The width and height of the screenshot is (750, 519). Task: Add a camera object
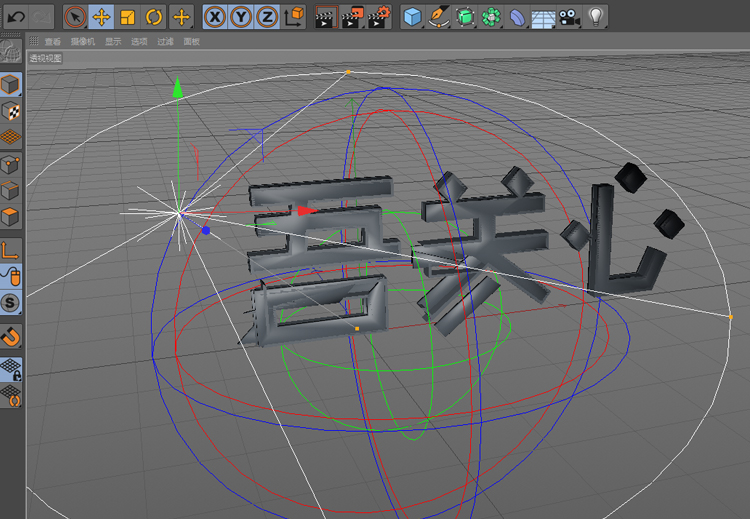pos(569,18)
